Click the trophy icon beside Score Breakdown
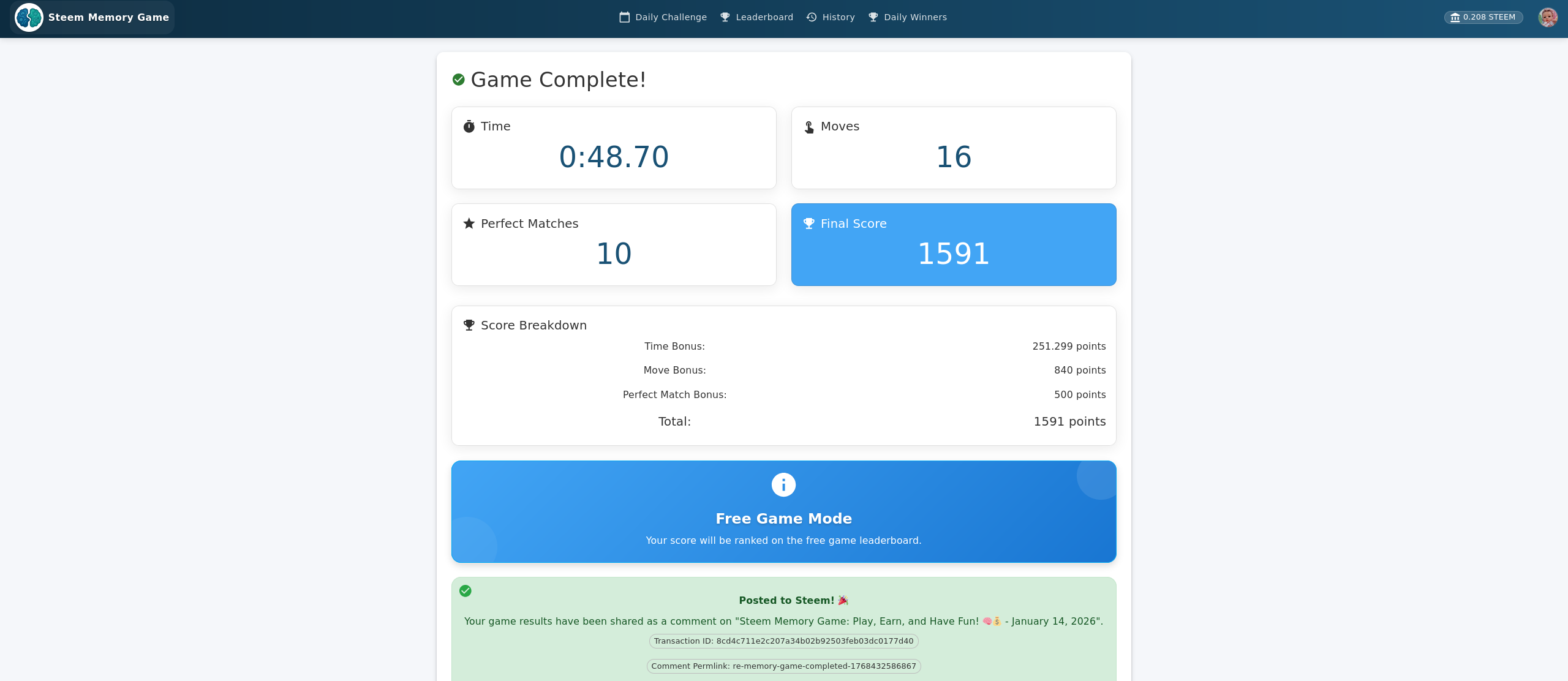The image size is (1568, 681). 469,325
